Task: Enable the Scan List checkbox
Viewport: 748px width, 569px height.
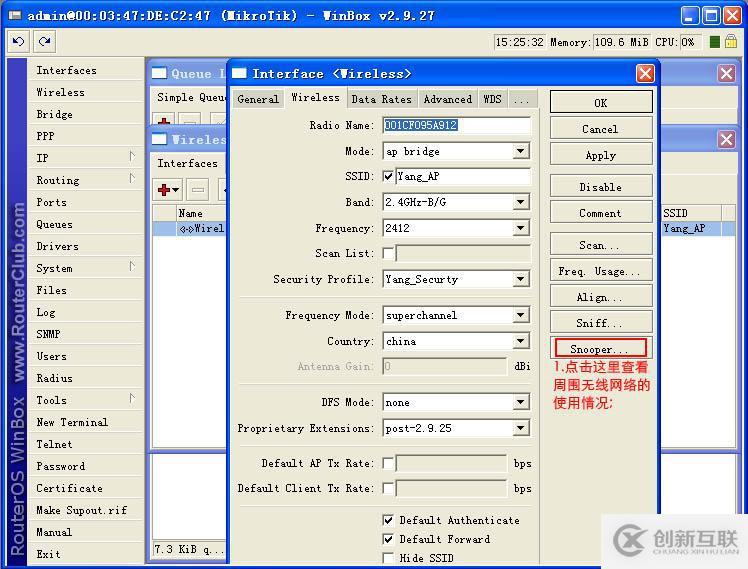Action: (x=388, y=253)
